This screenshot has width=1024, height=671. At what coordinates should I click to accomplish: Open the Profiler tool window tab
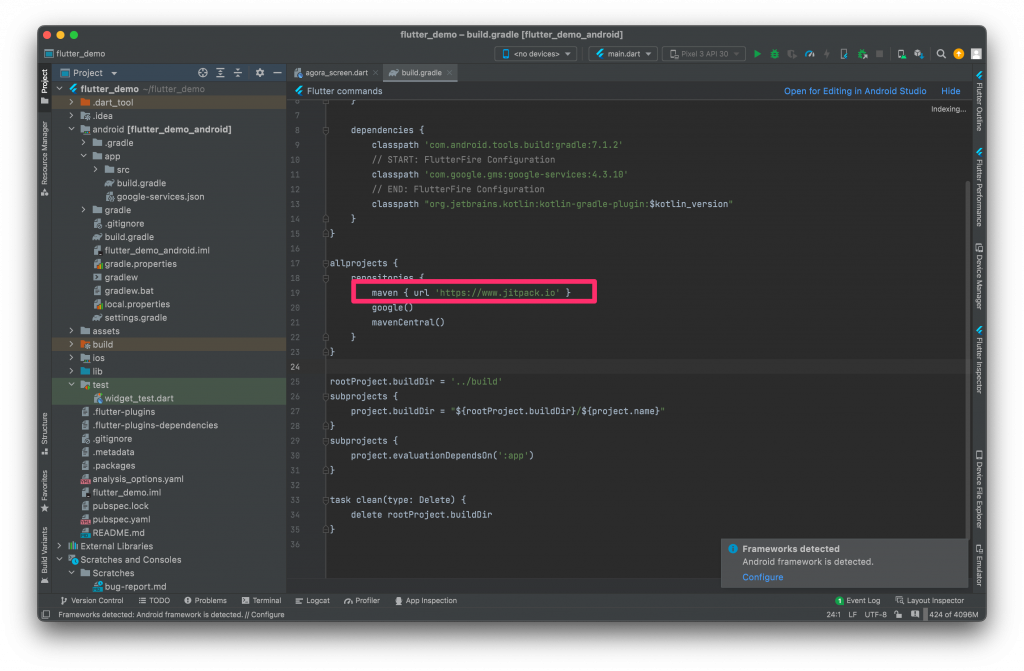point(362,600)
